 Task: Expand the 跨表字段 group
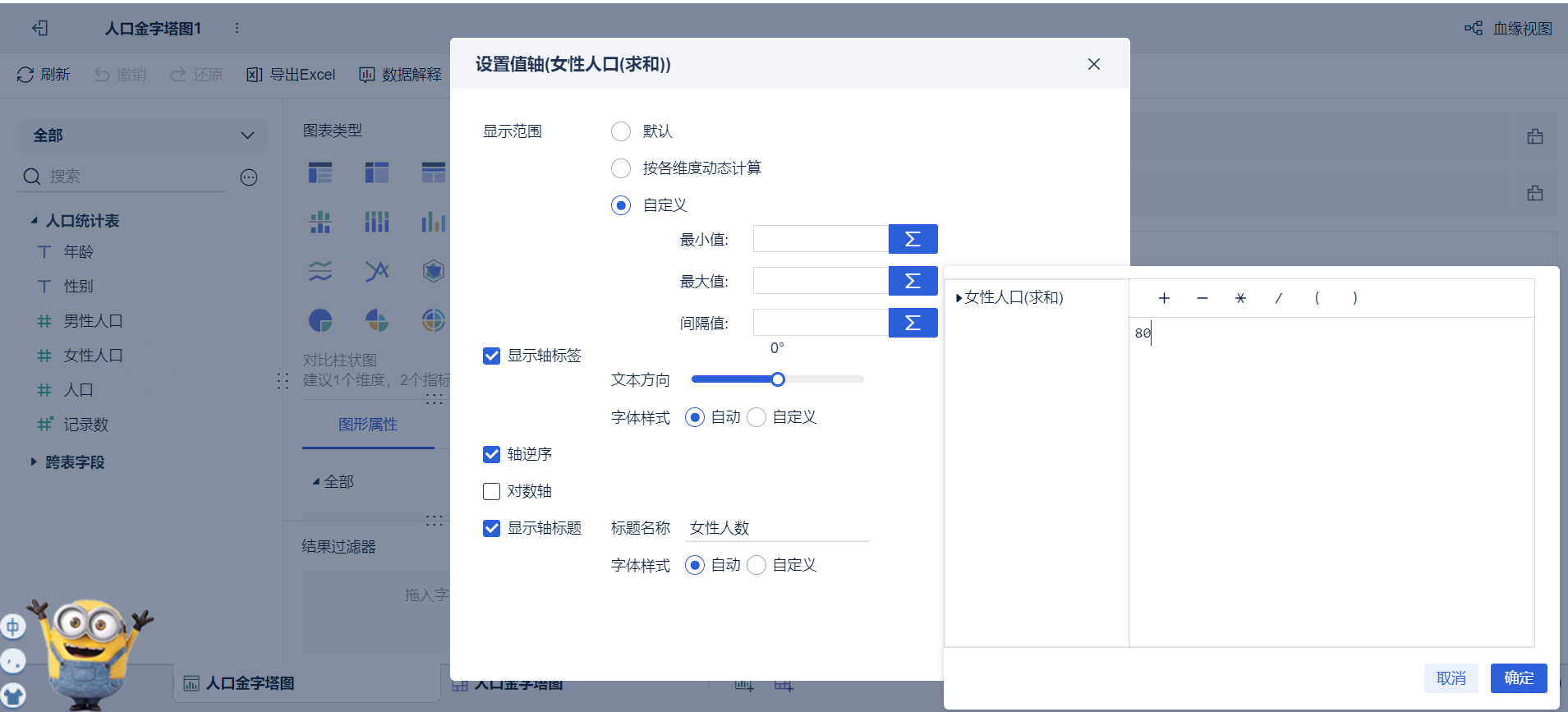point(34,462)
